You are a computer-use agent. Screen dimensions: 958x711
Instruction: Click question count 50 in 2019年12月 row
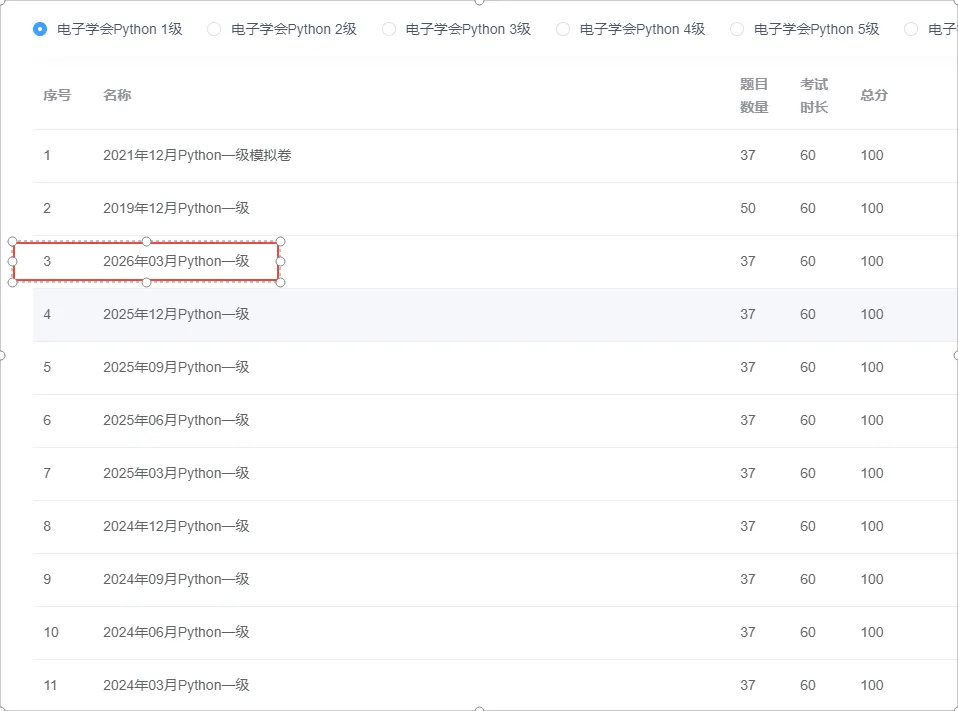click(748, 208)
